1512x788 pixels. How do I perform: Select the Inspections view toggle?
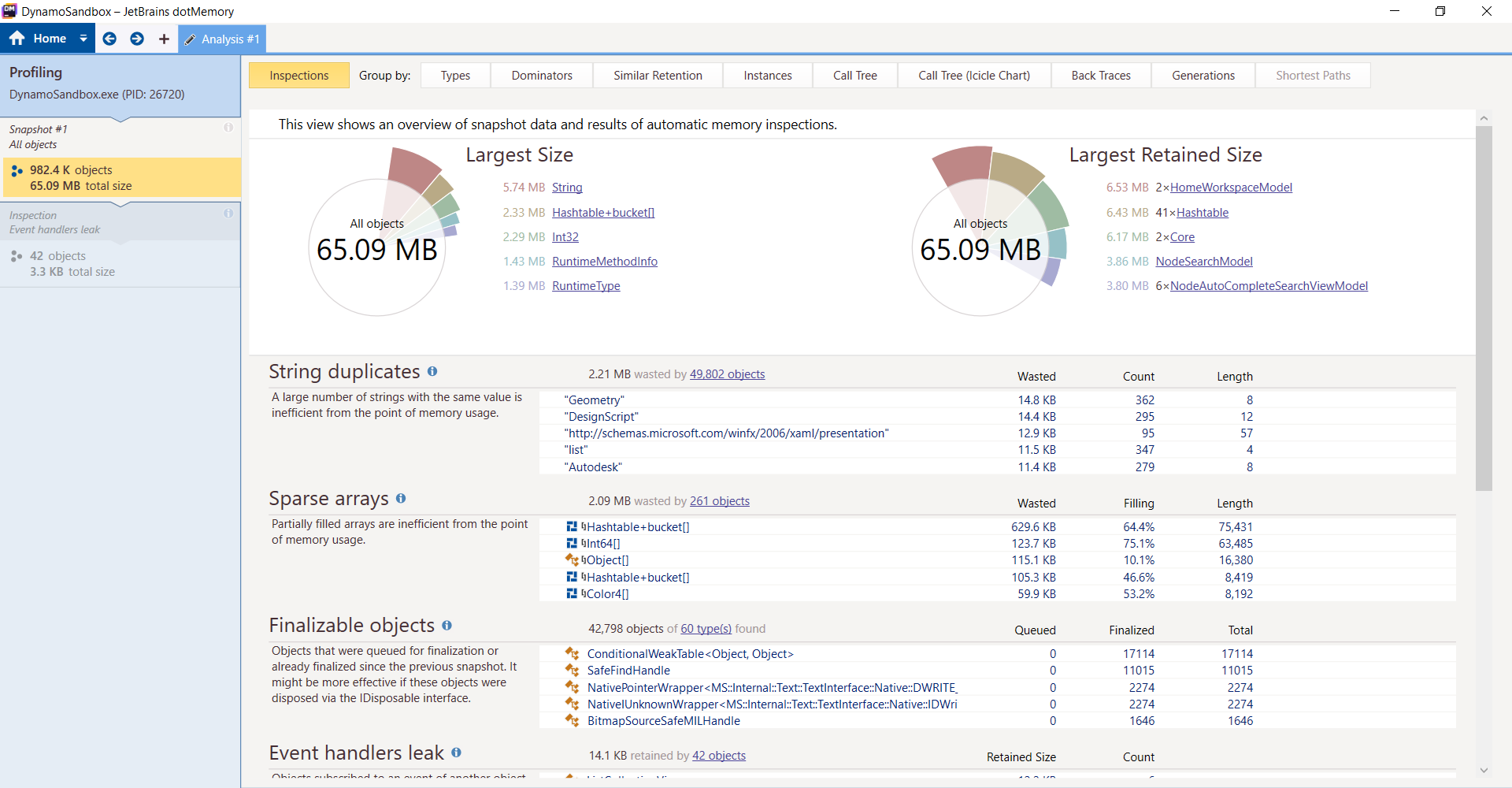(x=299, y=76)
